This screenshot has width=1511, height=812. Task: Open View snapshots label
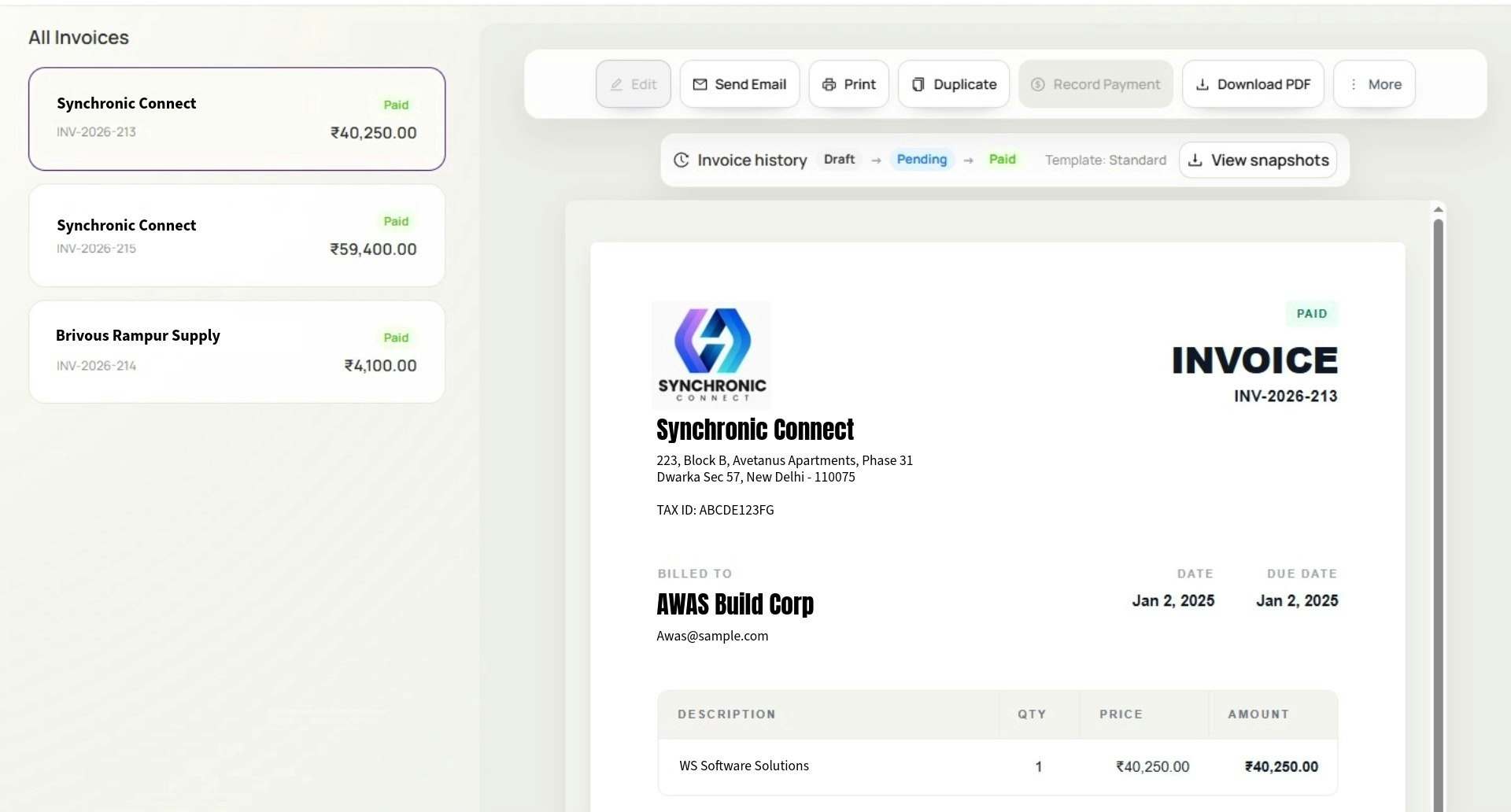point(1269,160)
